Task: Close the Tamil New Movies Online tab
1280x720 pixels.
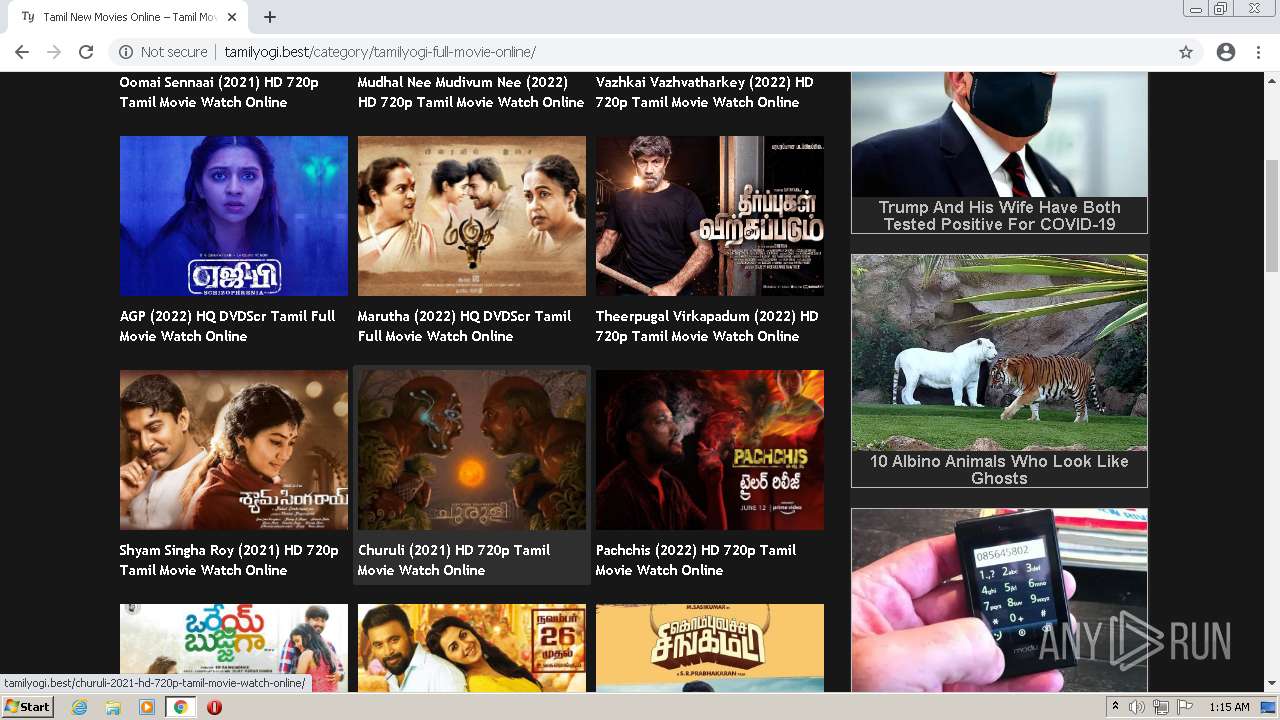Action: point(232,17)
